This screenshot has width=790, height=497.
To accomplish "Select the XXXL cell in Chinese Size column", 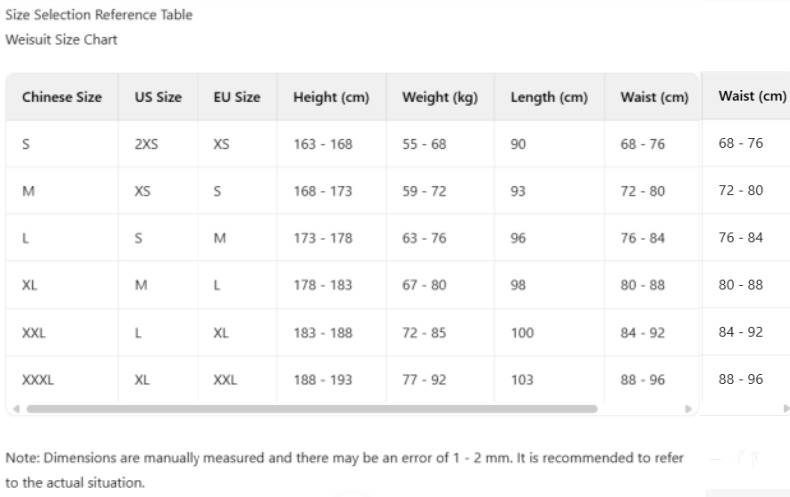I will 38,380.
